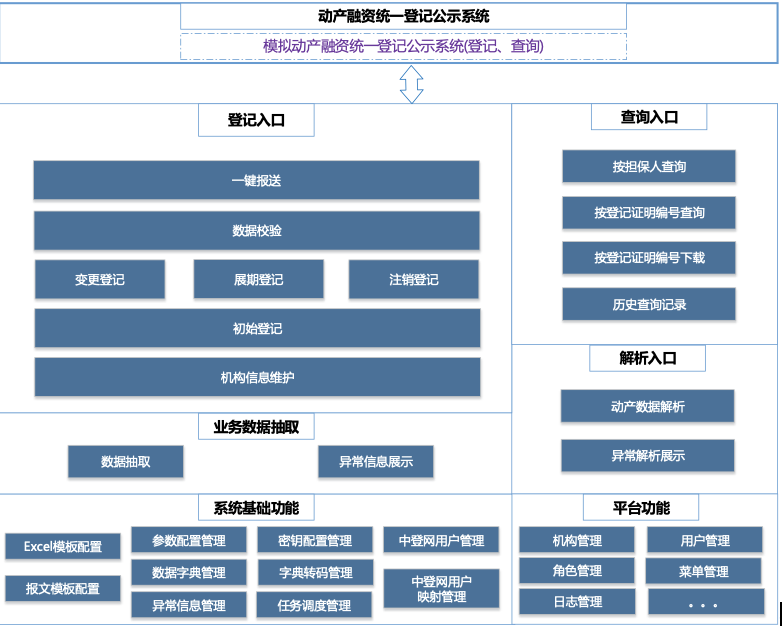Click the 机构信息维护 block
Image resolution: width=782 pixels, height=628 pixels.
pyautogui.click(x=256, y=378)
